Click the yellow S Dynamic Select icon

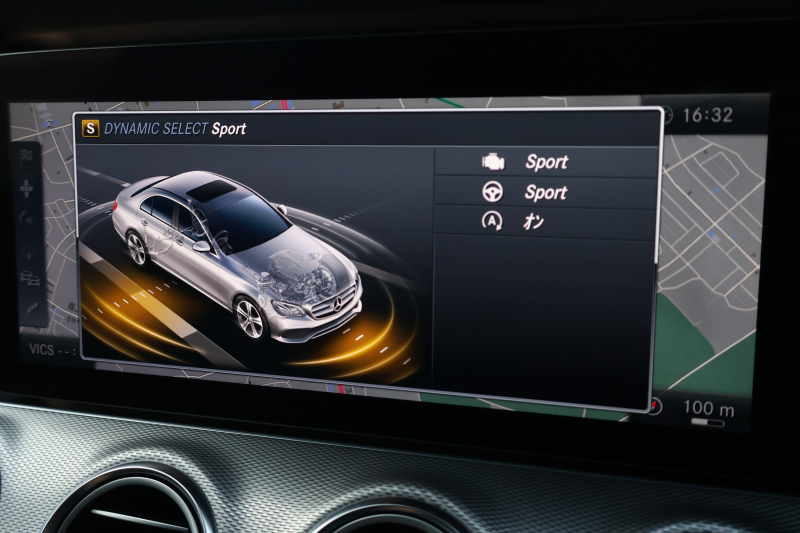[91, 128]
